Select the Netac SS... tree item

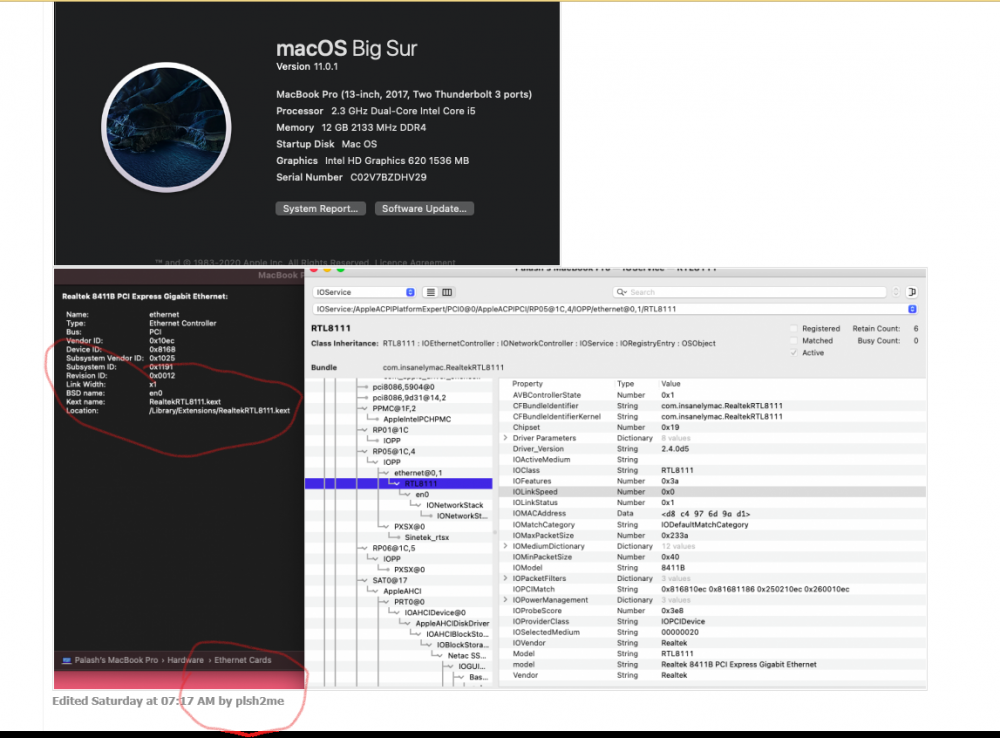point(466,656)
